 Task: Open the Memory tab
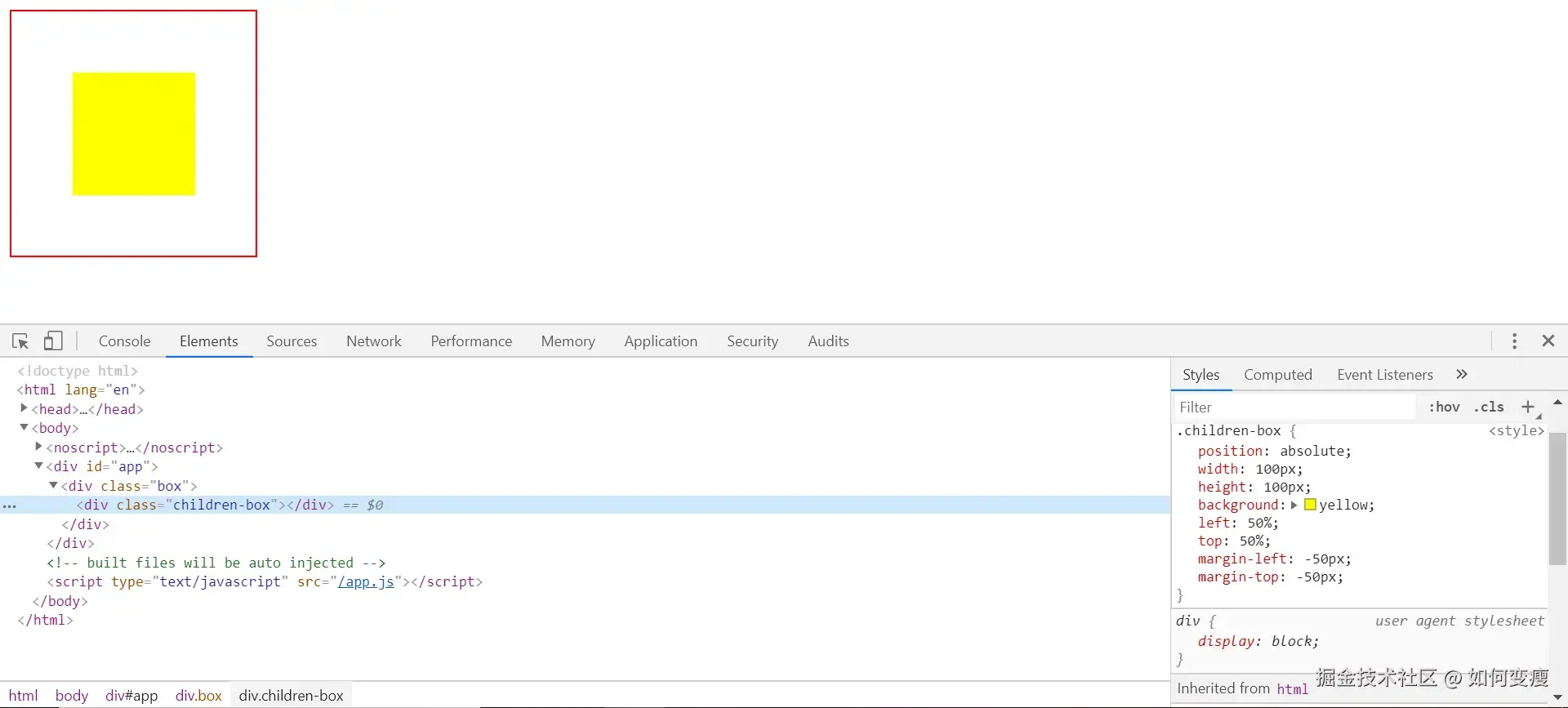pyautogui.click(x=568, y=341)
